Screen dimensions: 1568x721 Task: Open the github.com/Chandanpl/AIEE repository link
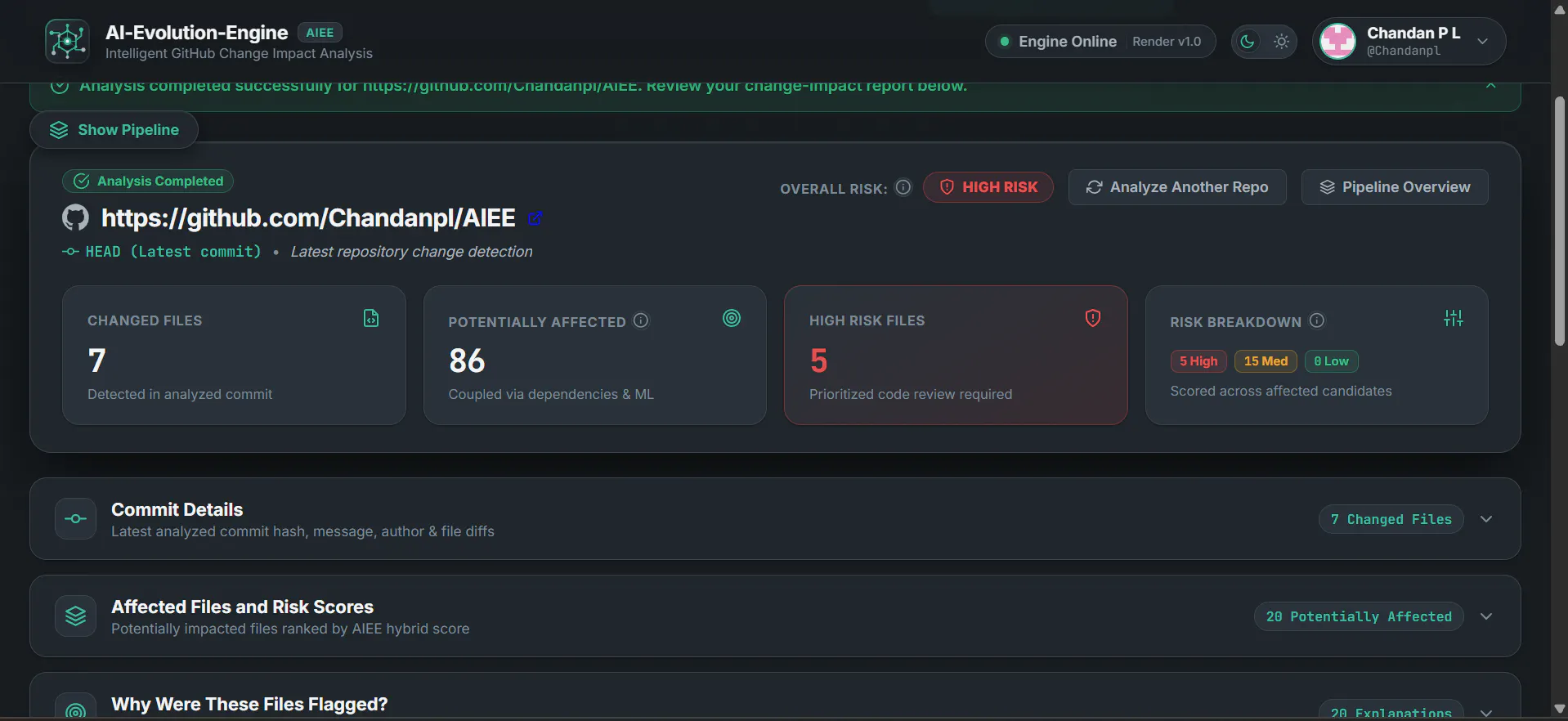[308, 218]
